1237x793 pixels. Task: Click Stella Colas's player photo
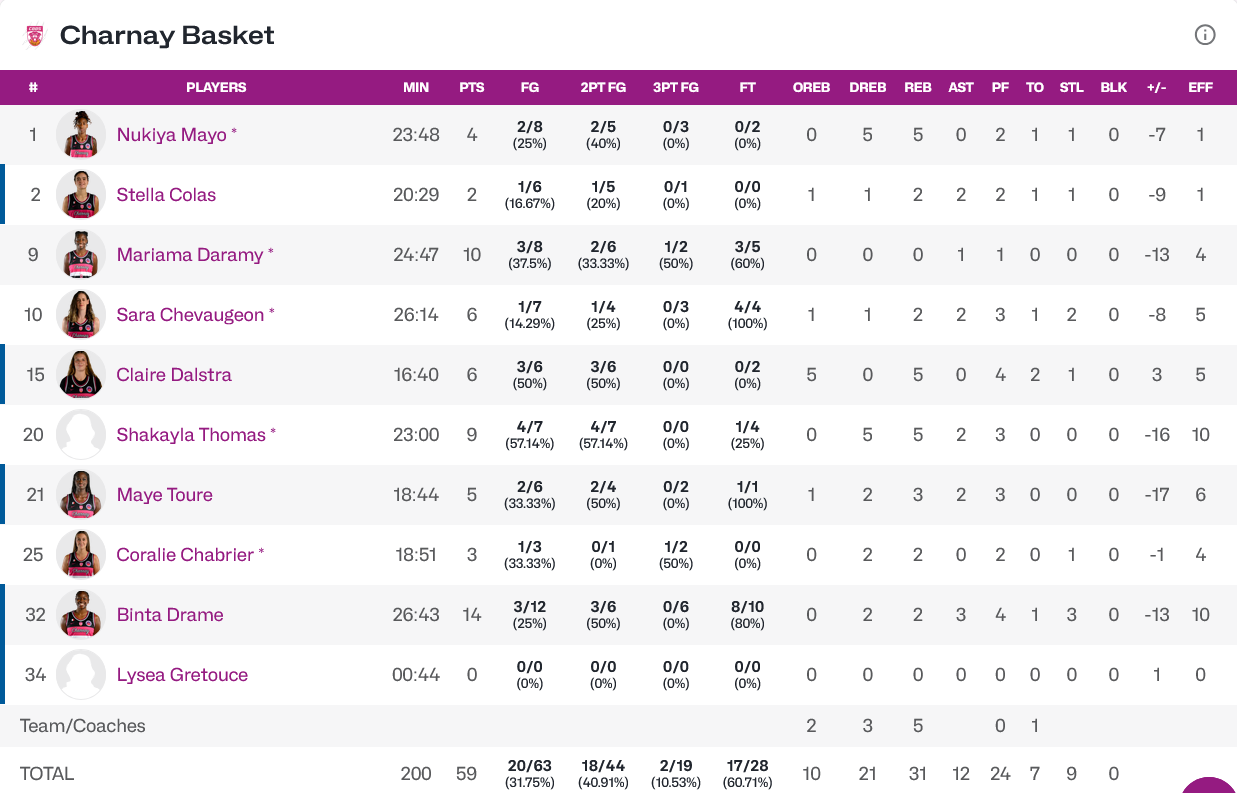tap(81, 195)
